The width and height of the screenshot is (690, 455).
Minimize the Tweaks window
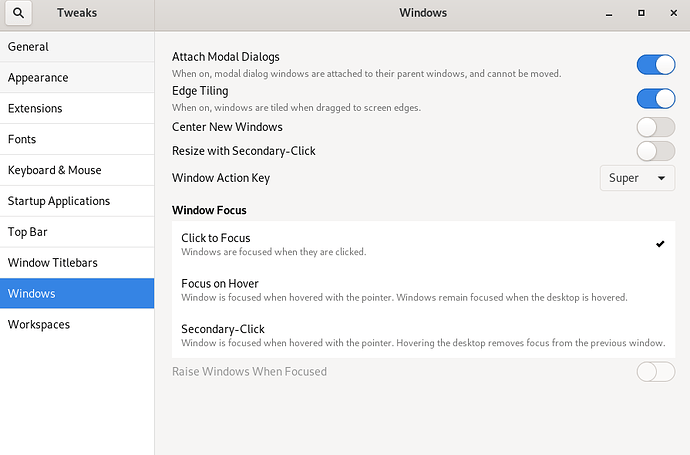coord(613,14)
